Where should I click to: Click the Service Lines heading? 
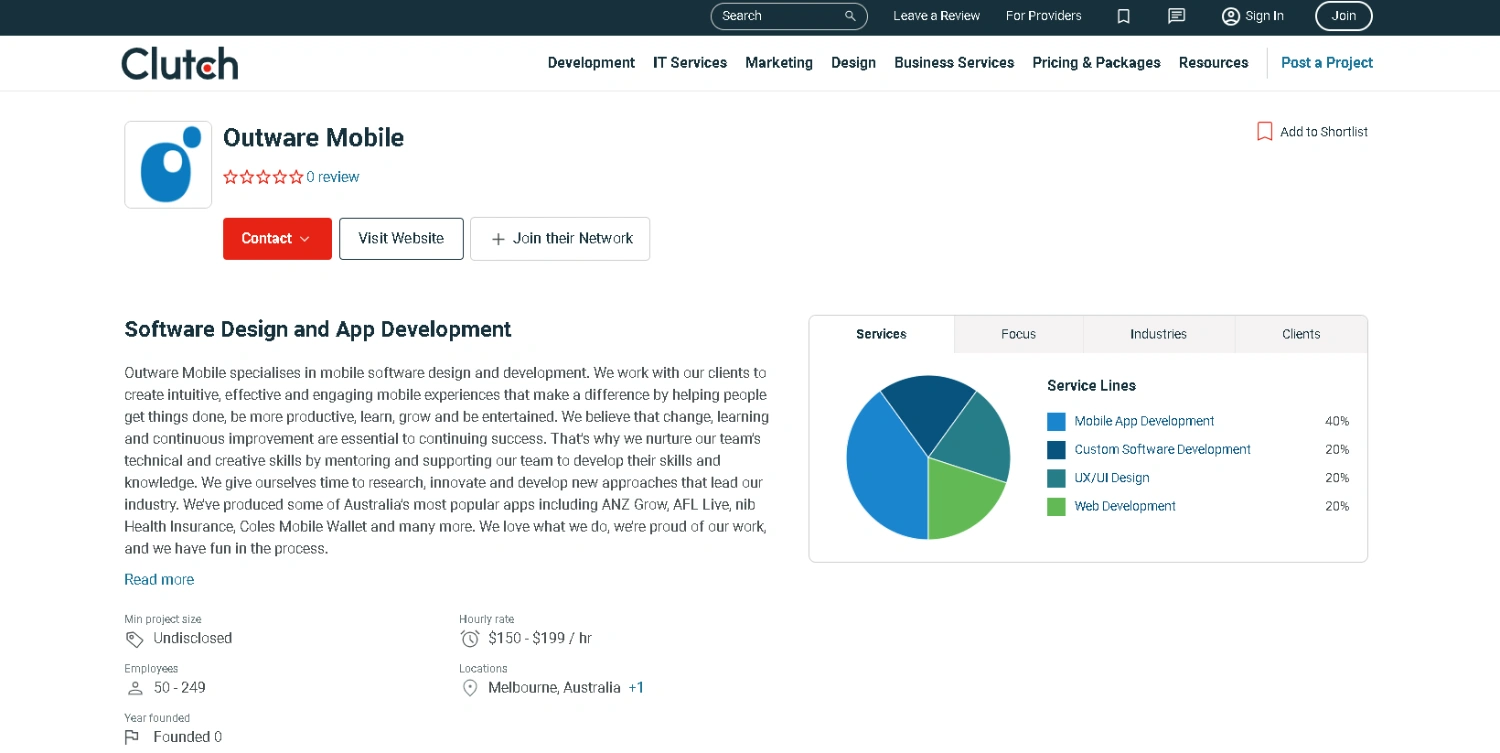coord(1091,386)
